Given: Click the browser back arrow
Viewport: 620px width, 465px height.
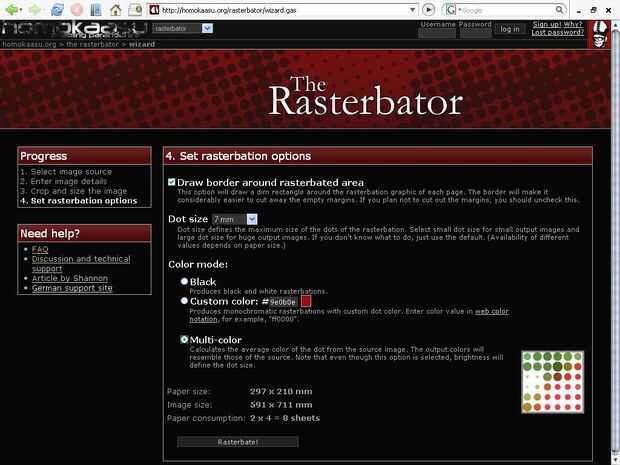Looking at the screenshot, I should [11, 9].
